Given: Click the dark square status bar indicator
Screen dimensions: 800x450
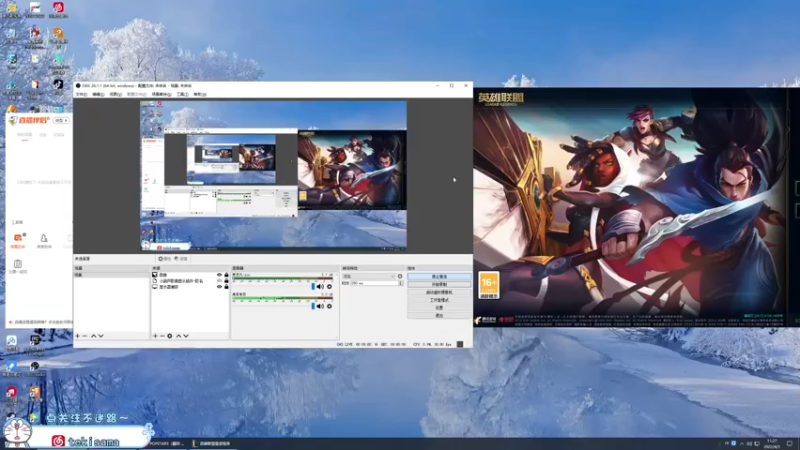Looking at the screenshot, I should coord(460,344).
